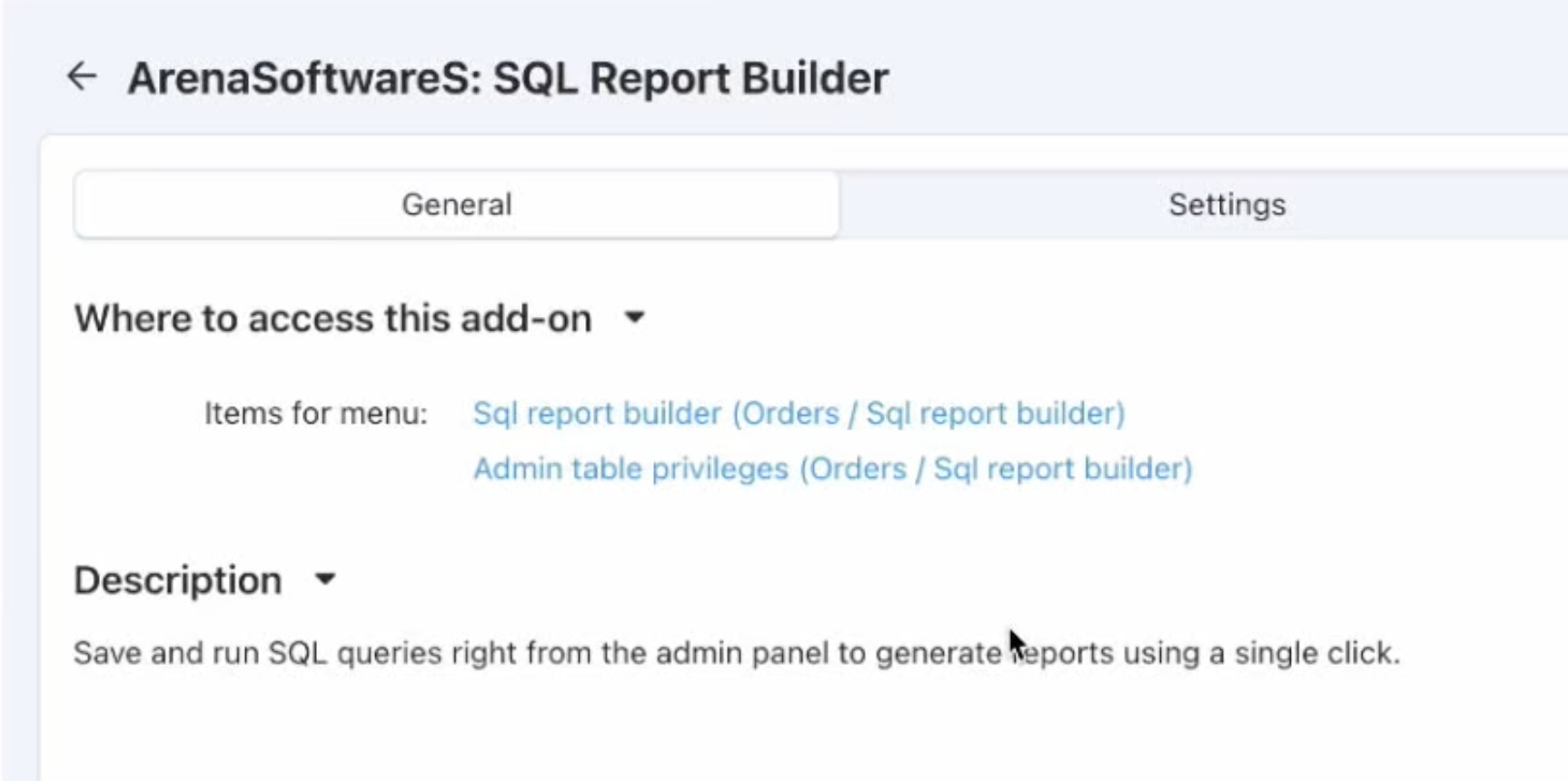Click the '(Orders / Sql report builder)' part of first link
Screen dimensions: 1568x781
(928, 414)
